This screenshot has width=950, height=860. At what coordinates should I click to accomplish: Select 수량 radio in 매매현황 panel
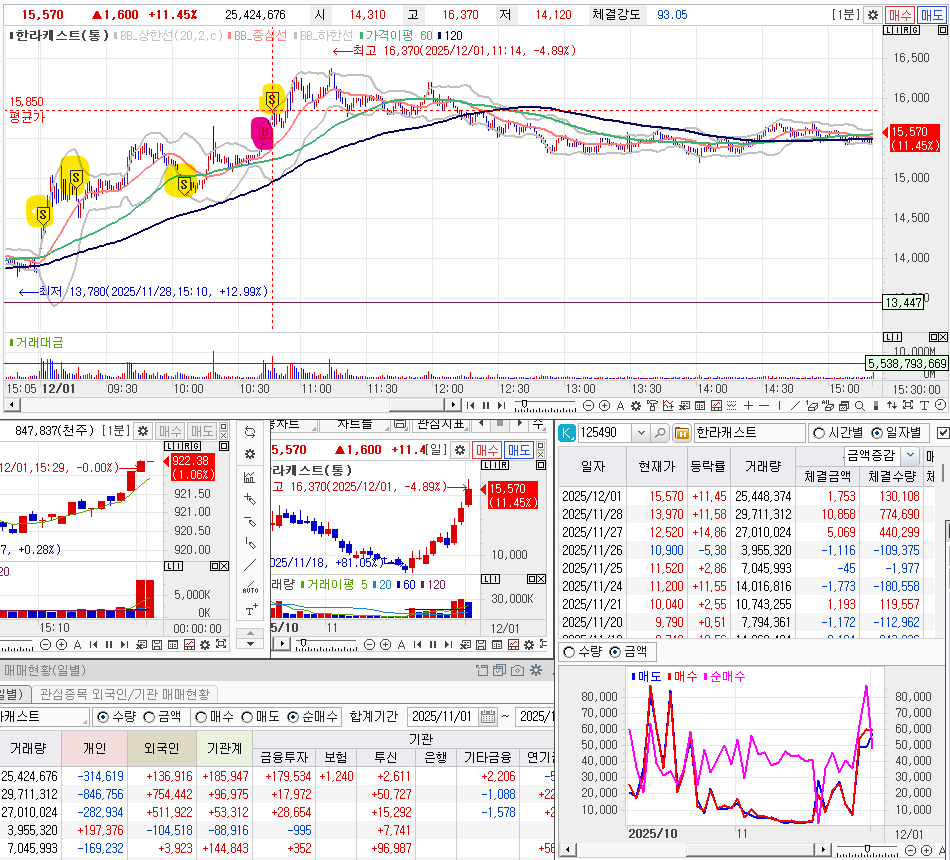pos(103,717)
